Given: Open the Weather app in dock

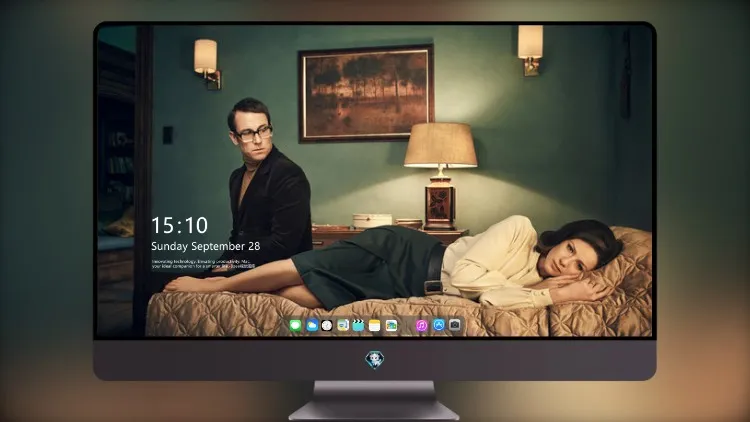Looking at the screenshot, I should pyautogui.click(x=312, y=325).
